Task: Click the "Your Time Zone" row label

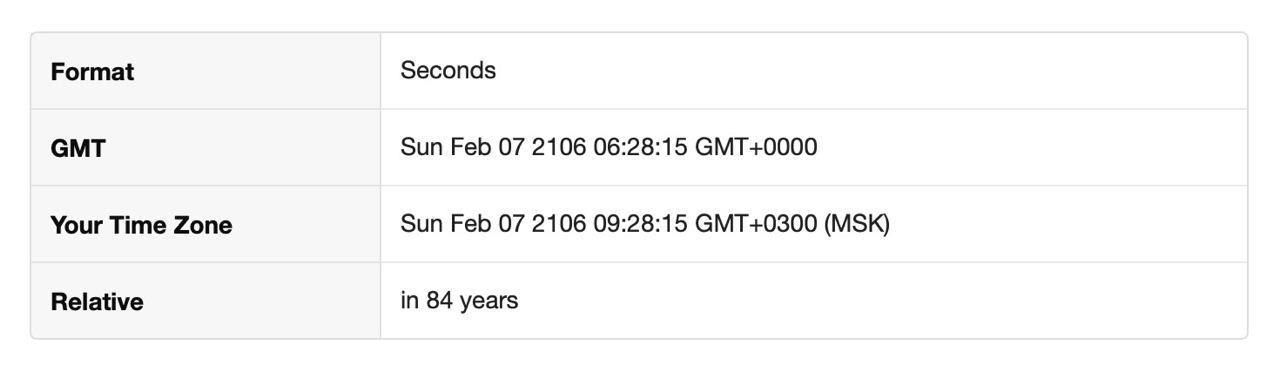Action: [141, 225]
